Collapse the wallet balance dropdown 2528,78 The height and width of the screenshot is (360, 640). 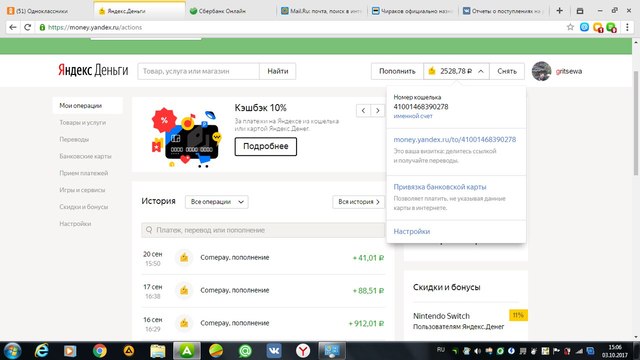[x=456, y=71]
